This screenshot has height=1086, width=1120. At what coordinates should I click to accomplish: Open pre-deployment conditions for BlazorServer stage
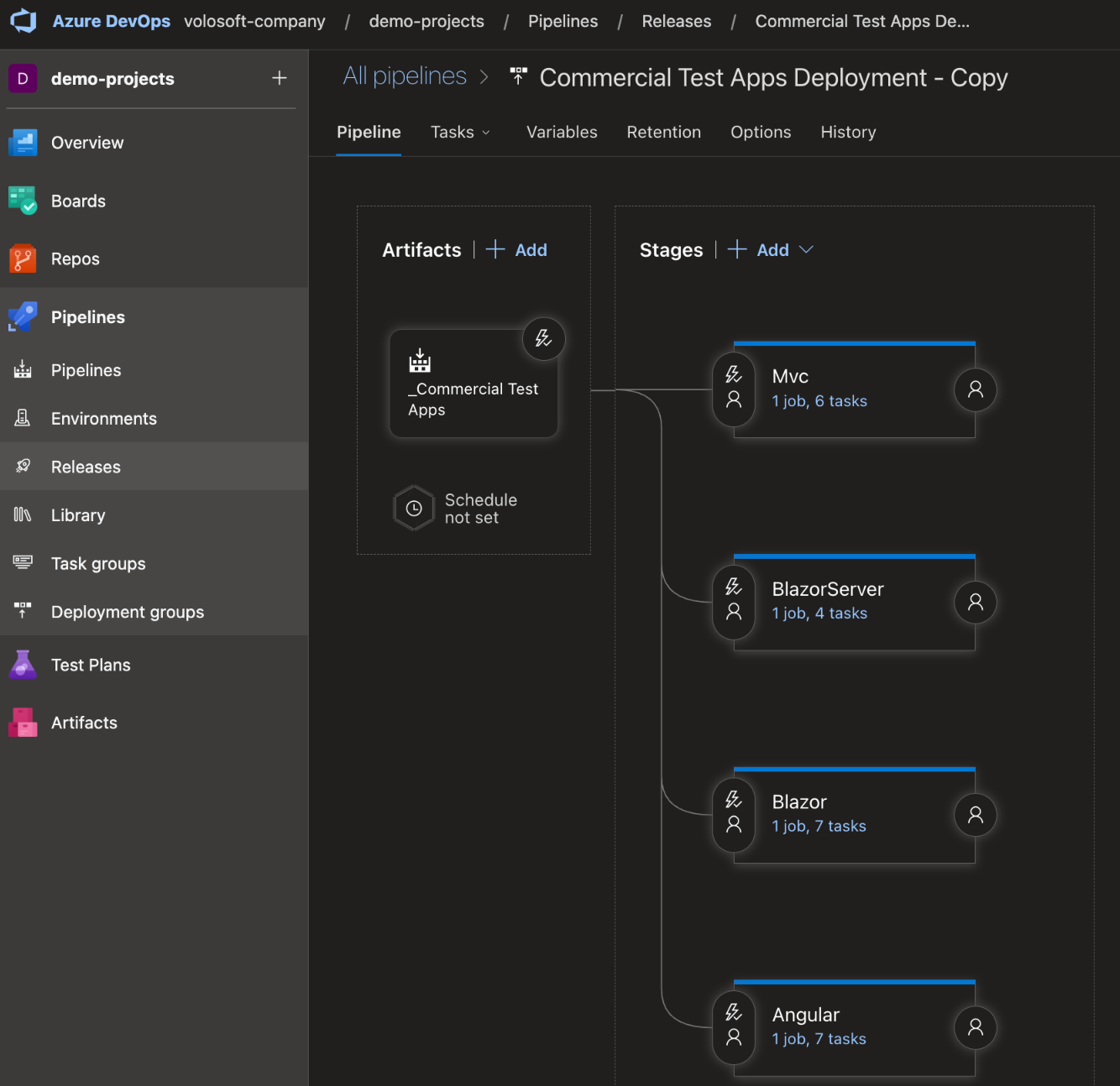pyautogui.click(x=734, y=602)
